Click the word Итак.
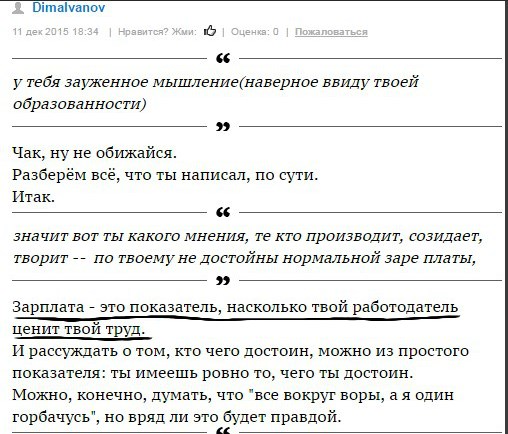Viewport: 508px width, 434px height. pos(34,197)
